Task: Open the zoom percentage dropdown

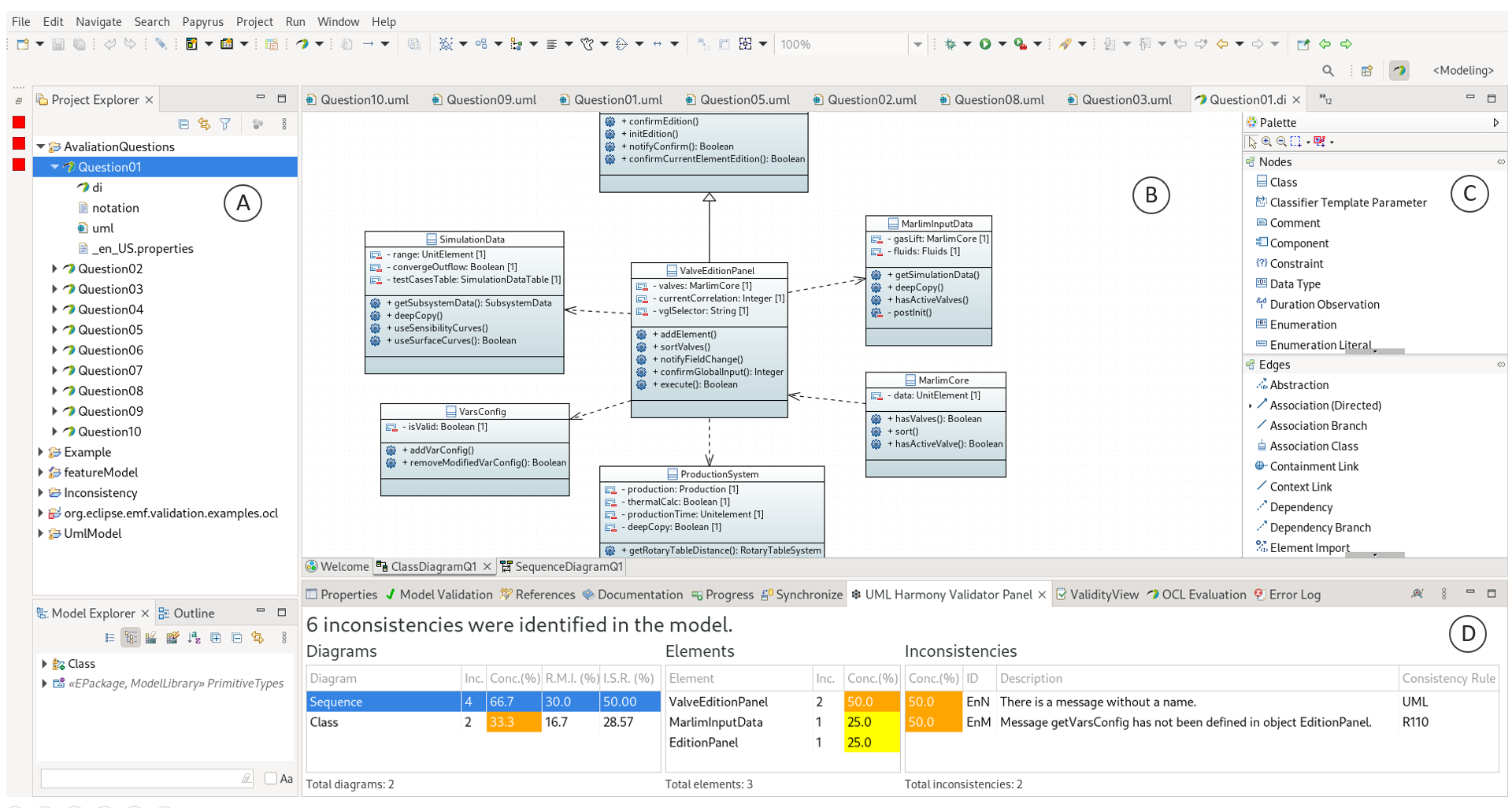Action: coord(917,45)
